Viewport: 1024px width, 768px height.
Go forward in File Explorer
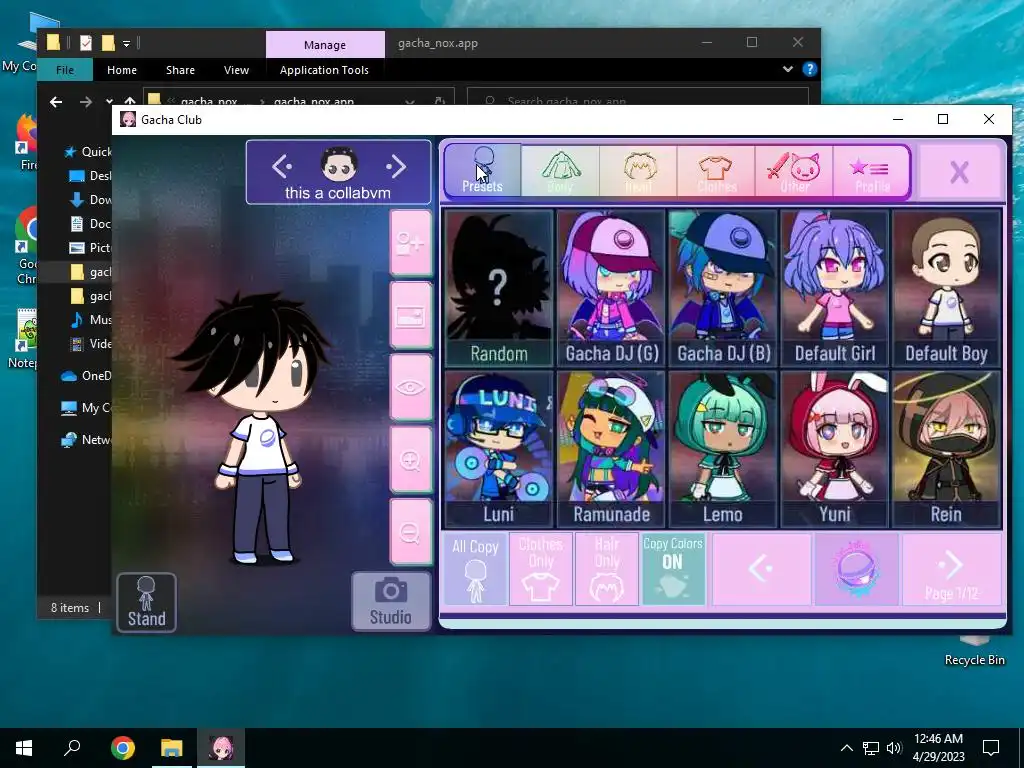(86, 102)
